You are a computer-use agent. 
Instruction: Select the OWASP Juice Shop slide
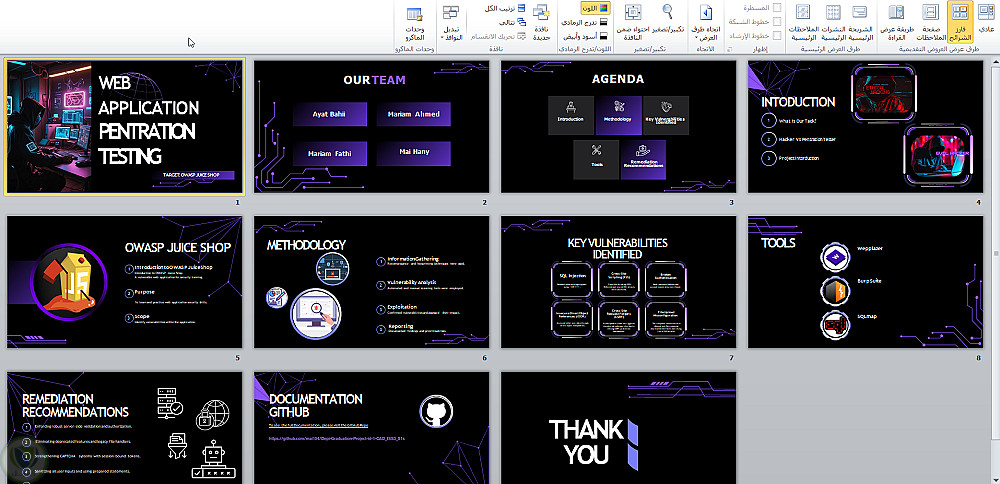point(125,282)
